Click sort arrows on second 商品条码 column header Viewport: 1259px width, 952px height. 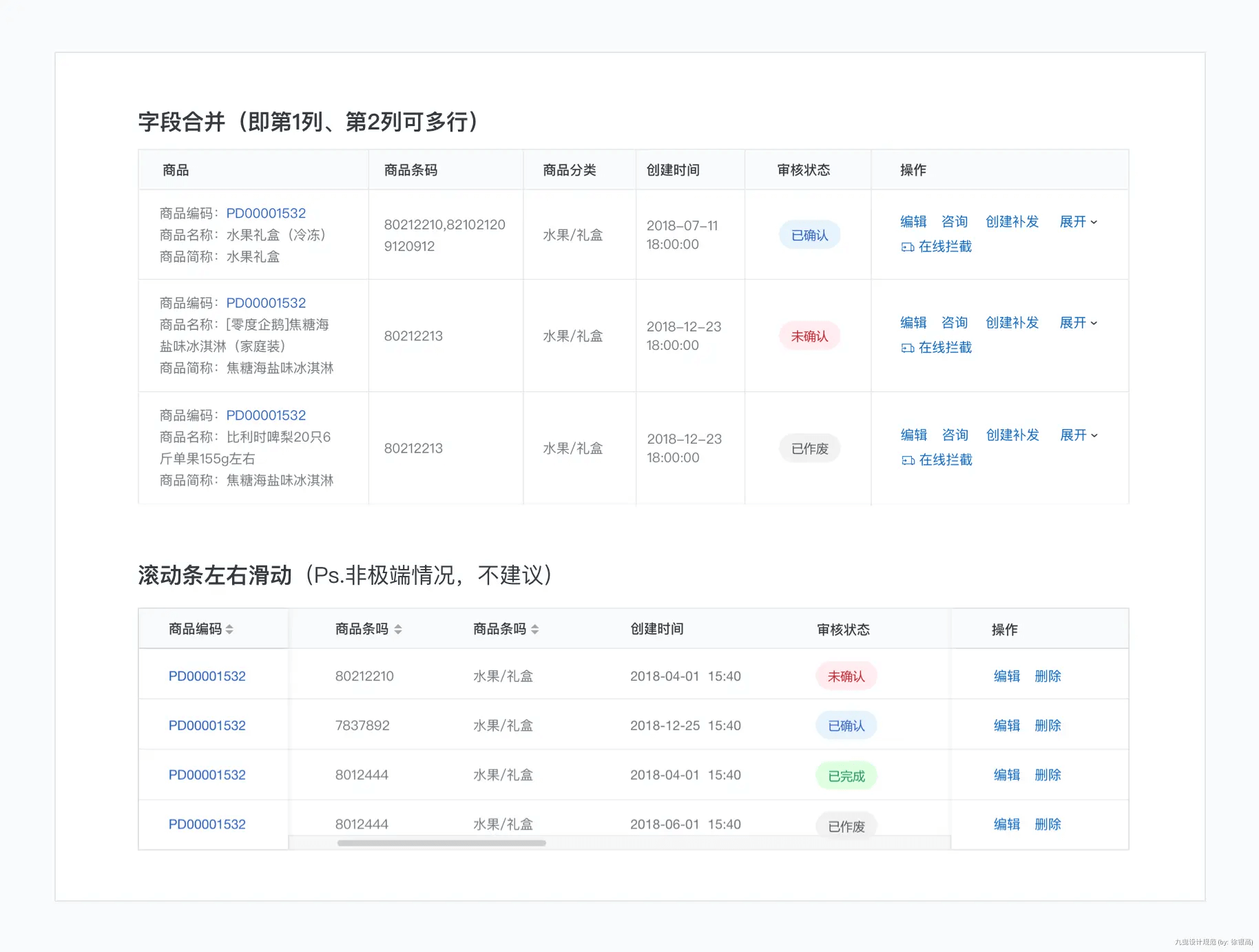[x=535, y=629]
